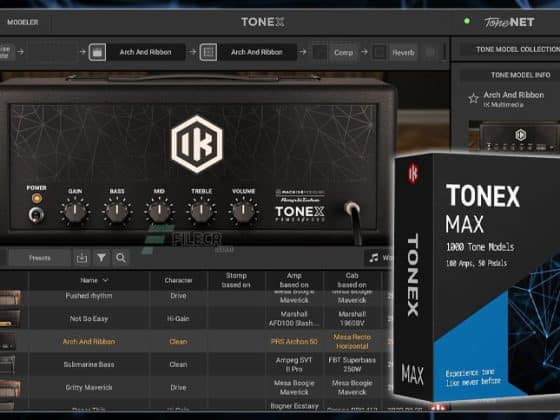
Task: Click the PRS Archon 50 amp cell
Action: (x=294, y=341)
